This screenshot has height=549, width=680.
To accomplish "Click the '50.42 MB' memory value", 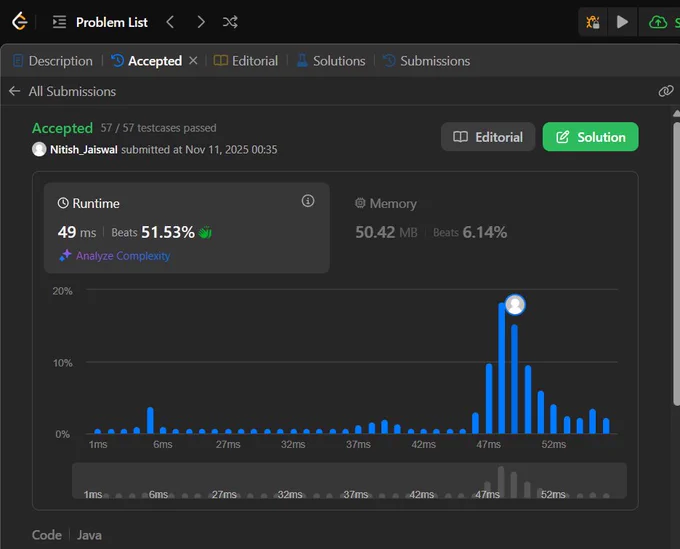I will [x=386, y=232].
